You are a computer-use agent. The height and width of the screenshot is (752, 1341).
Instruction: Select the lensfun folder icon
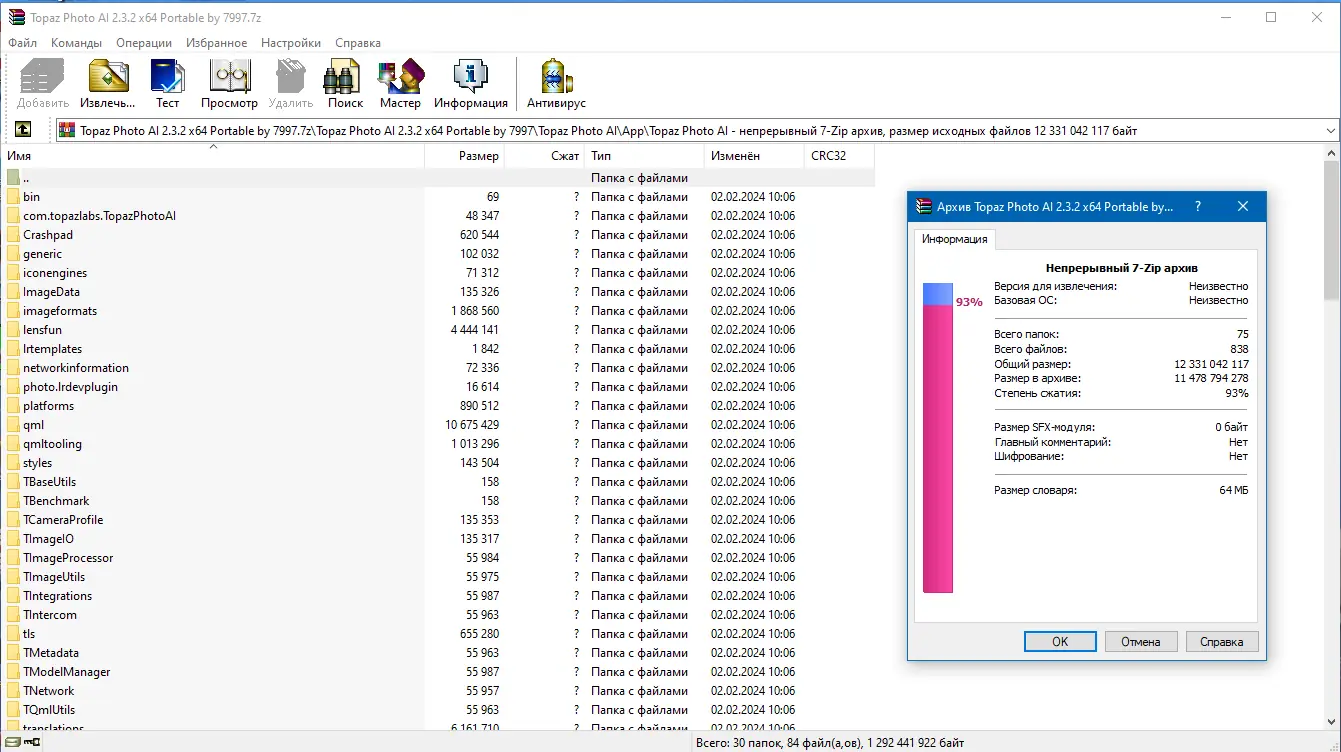[13, 330]
